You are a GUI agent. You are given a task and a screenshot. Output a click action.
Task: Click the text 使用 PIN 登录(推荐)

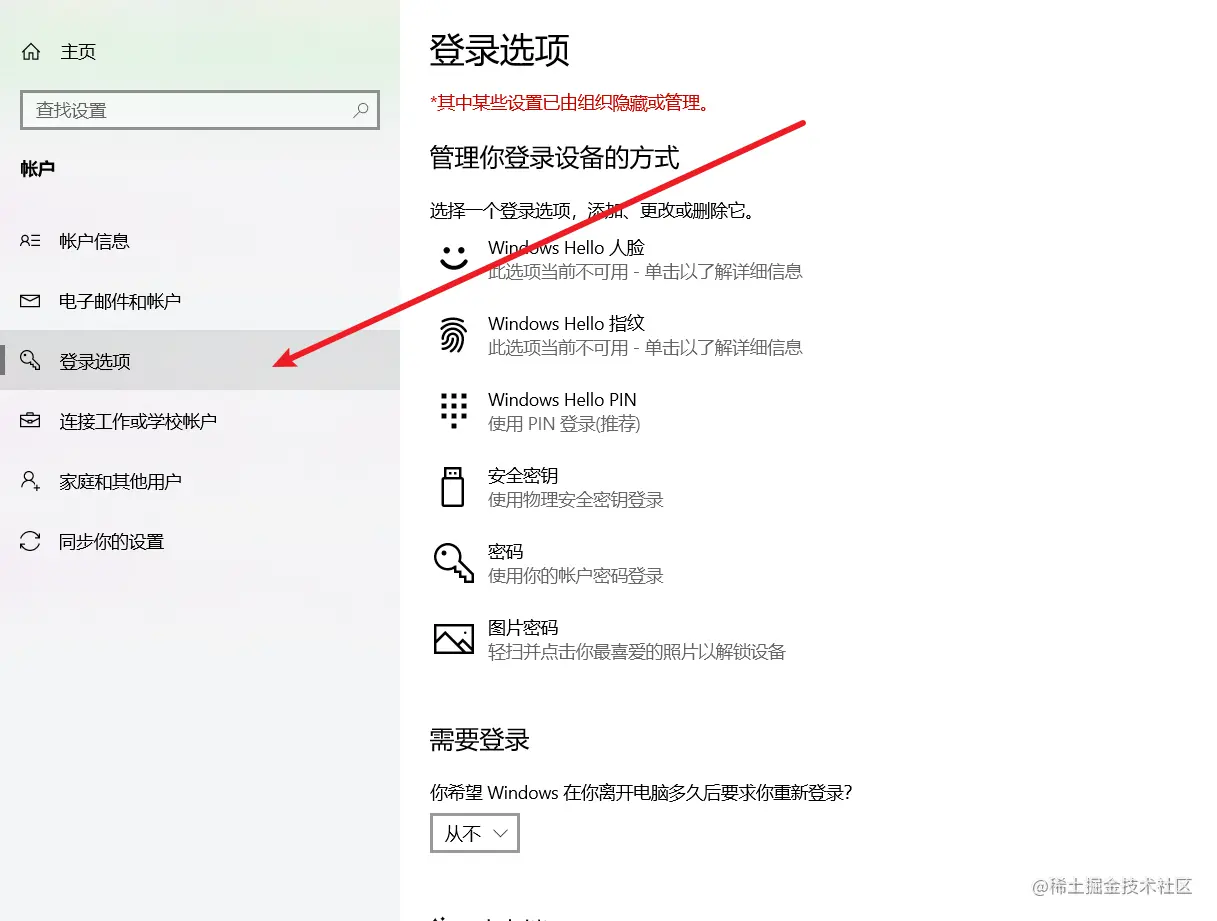pos(564,424)
